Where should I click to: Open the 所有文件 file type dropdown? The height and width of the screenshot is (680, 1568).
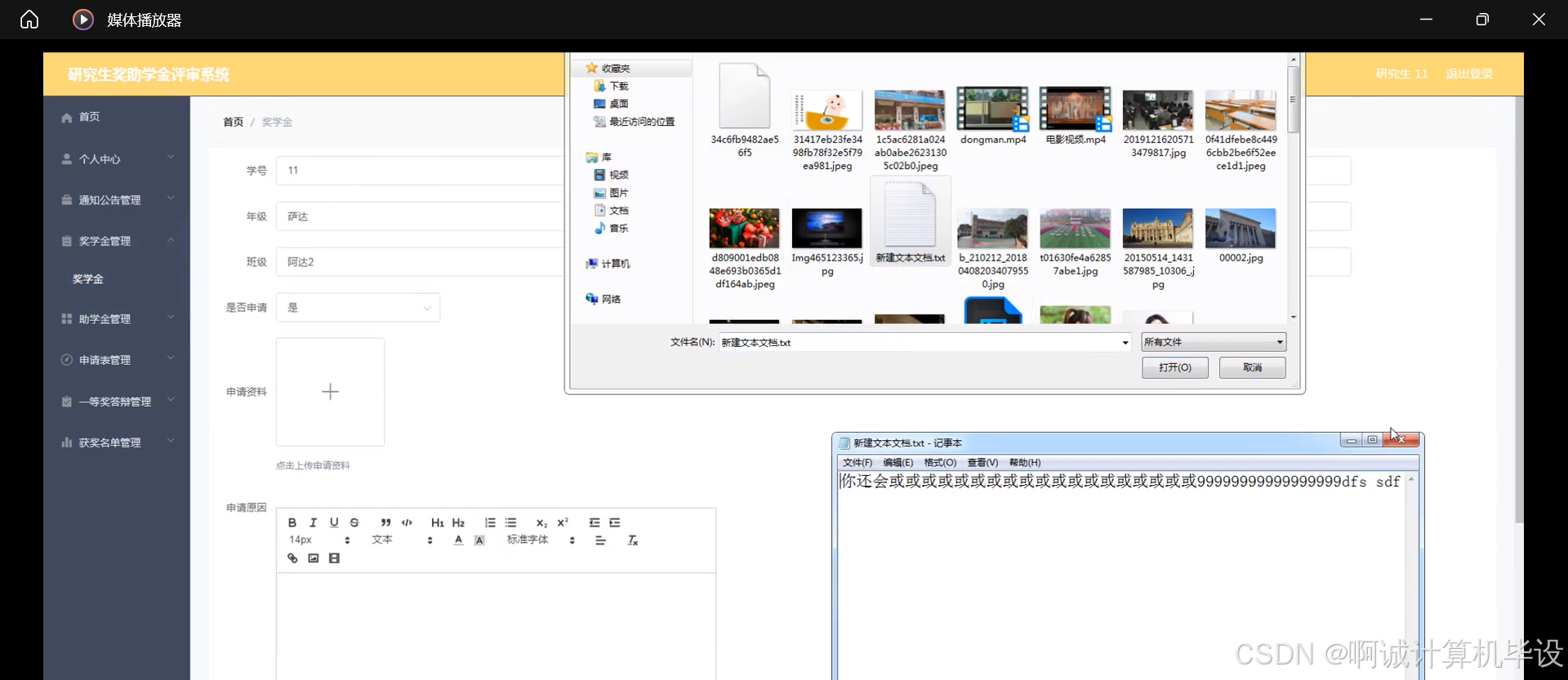point(1214,342)
